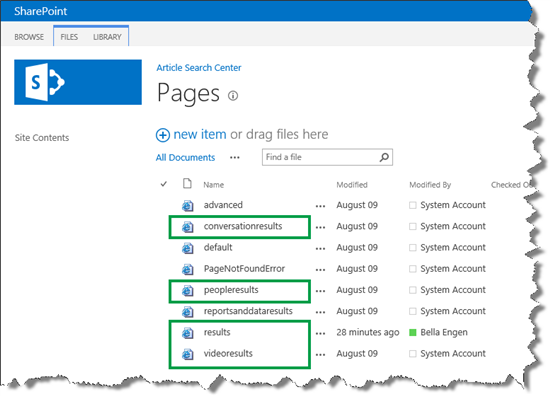
Task: Click the Pages library heading
Action: tap(188, 93)
